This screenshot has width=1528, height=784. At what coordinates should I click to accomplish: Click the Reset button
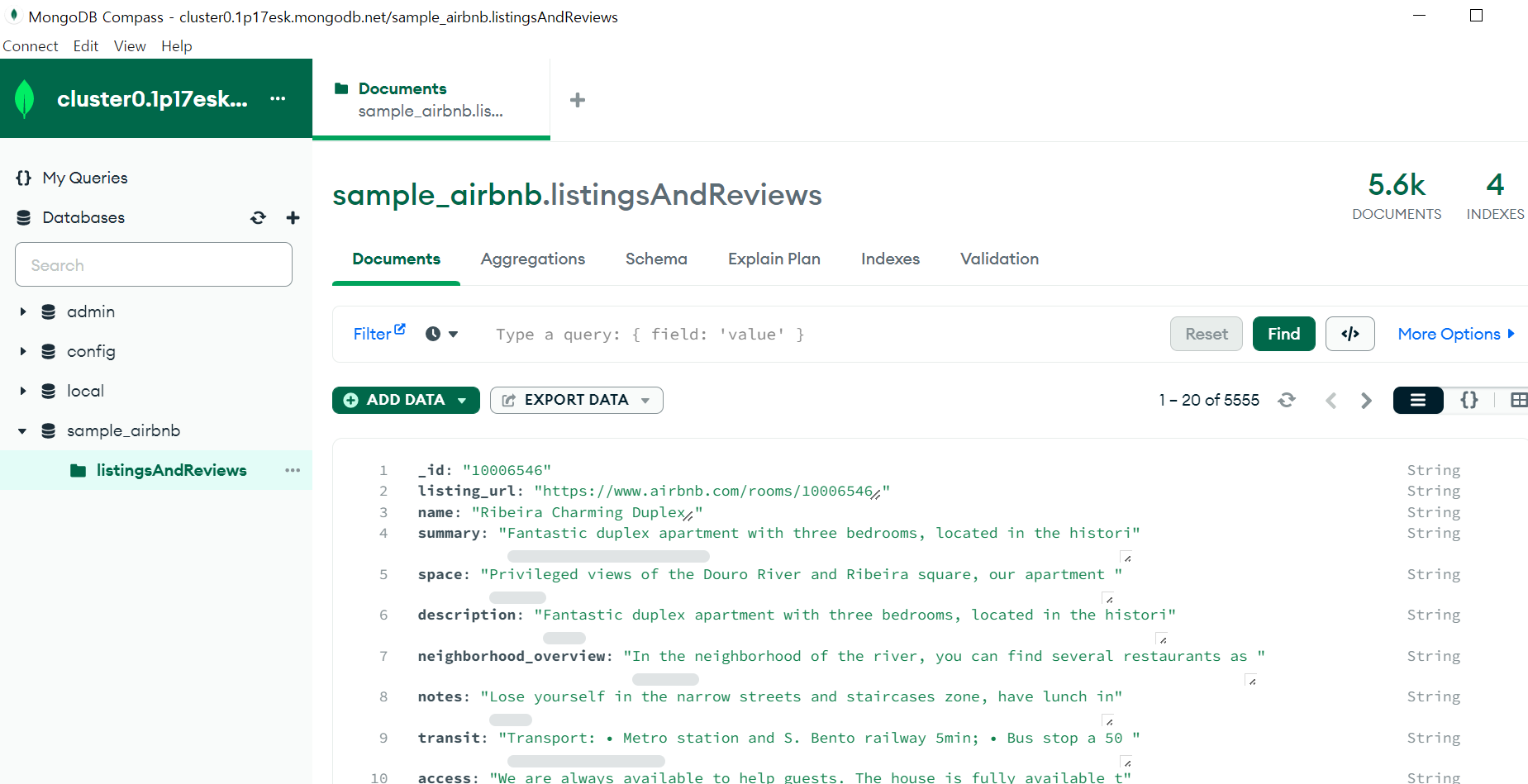1207,334
